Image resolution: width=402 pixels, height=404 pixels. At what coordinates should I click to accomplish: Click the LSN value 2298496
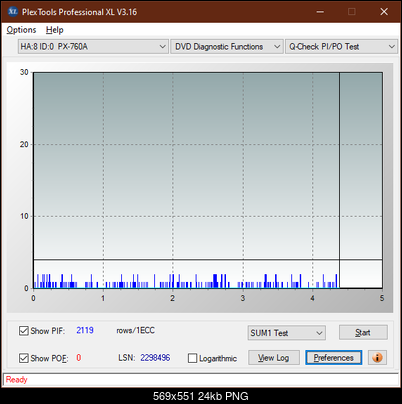pos(155,358)
